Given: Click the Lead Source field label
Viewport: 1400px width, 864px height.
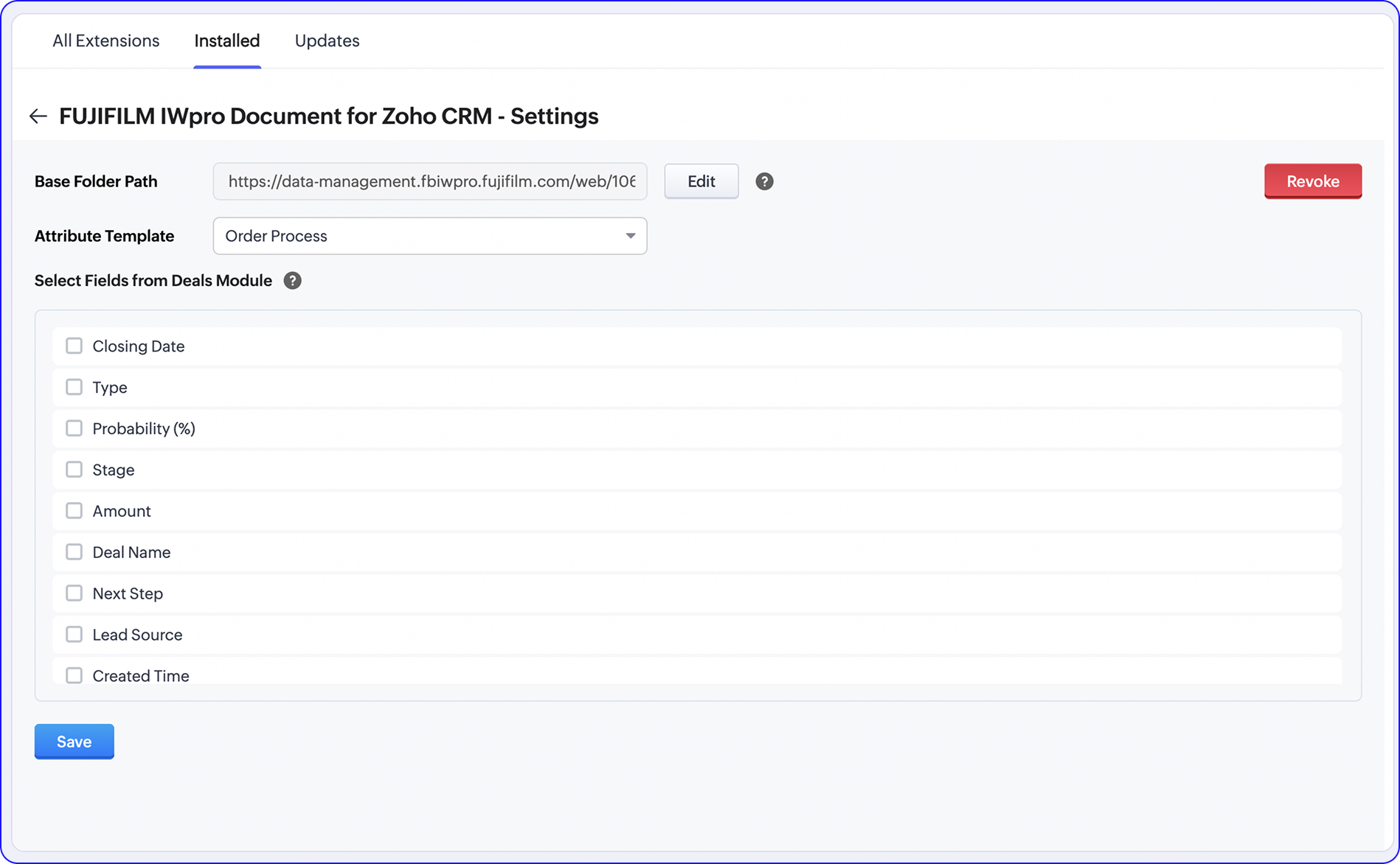Looking at the screenshot, I should [x=137, y=635].
